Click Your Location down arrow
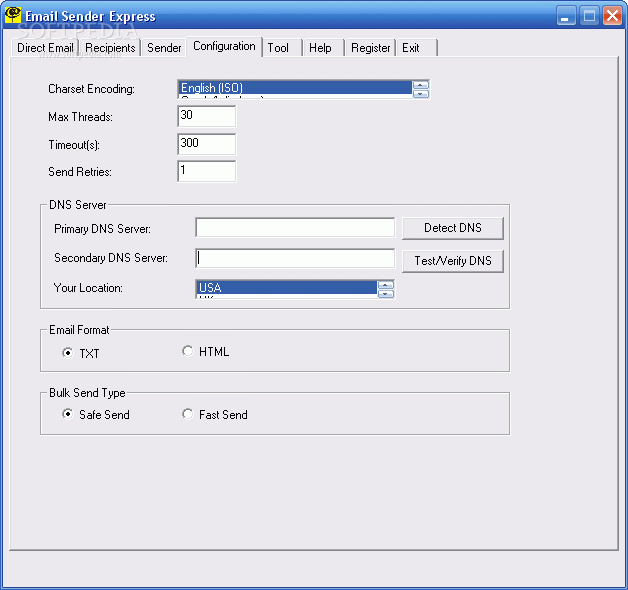The width and height of the screenshot is (628, 590). (386, 294)
